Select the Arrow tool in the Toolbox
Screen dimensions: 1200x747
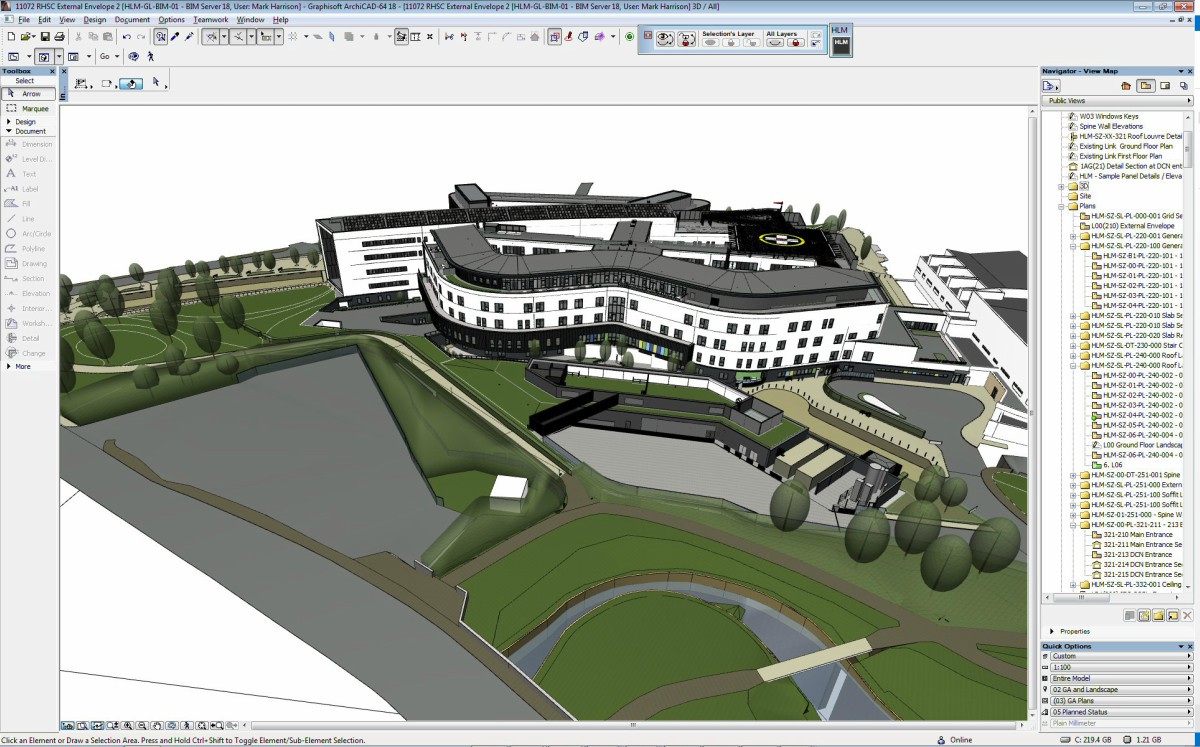coord(30,94)
